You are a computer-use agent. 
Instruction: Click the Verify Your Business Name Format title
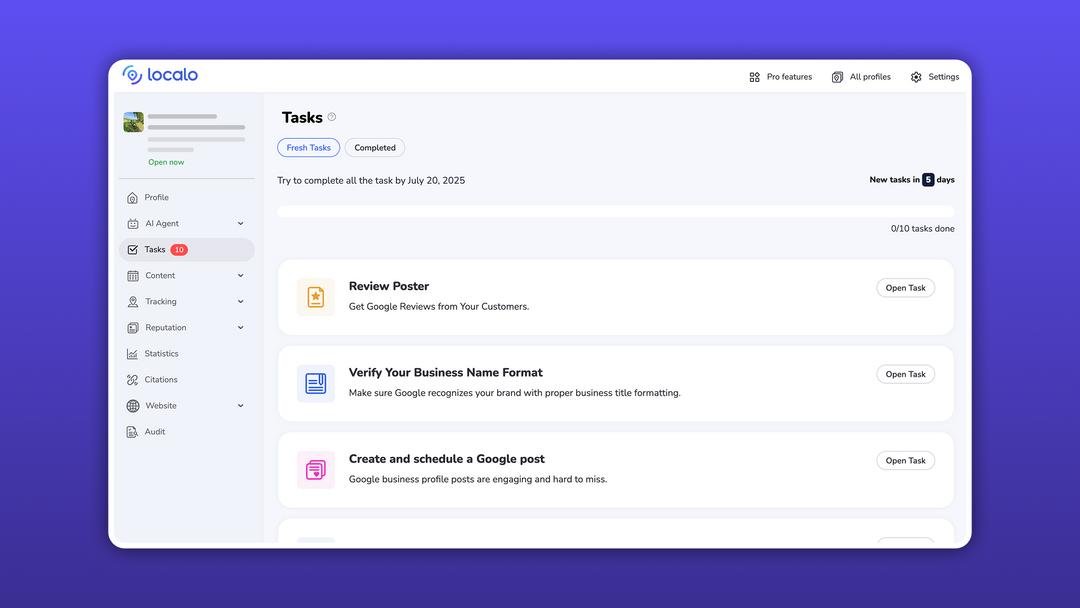[x=446, y=373]
